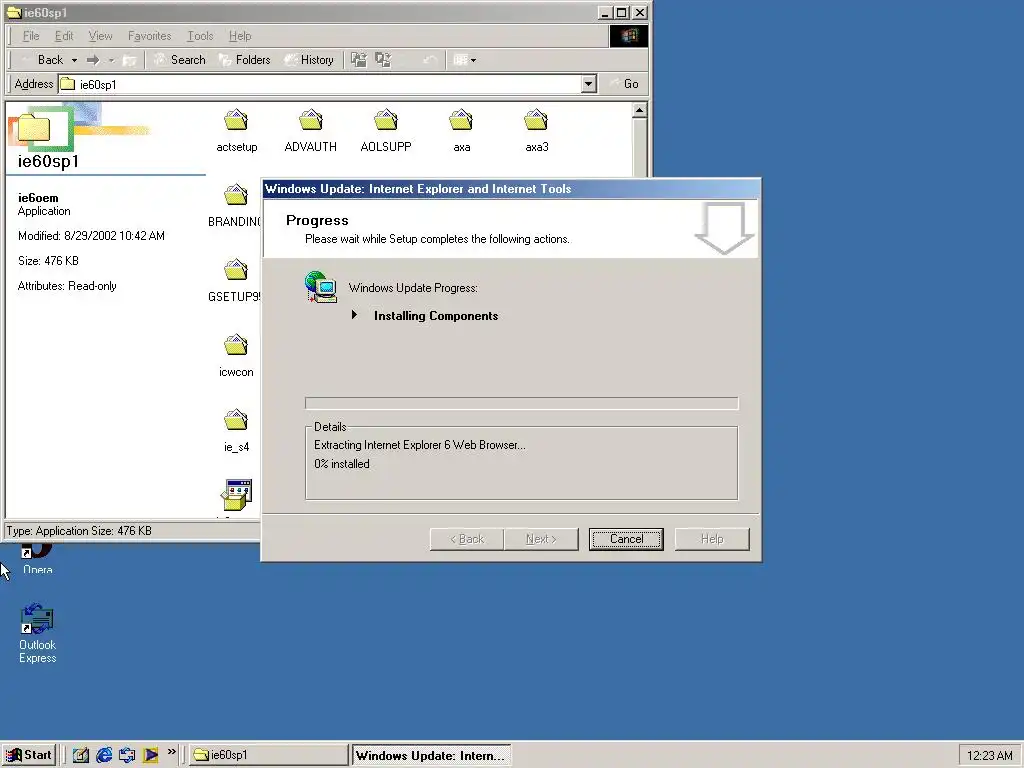Open the Favorites menu
This screenshot has height=768, width=1024.
tap(149, 36)
